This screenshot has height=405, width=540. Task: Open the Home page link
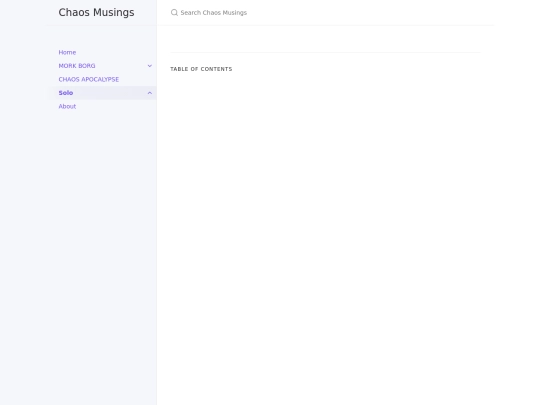(x=67, y=52)
